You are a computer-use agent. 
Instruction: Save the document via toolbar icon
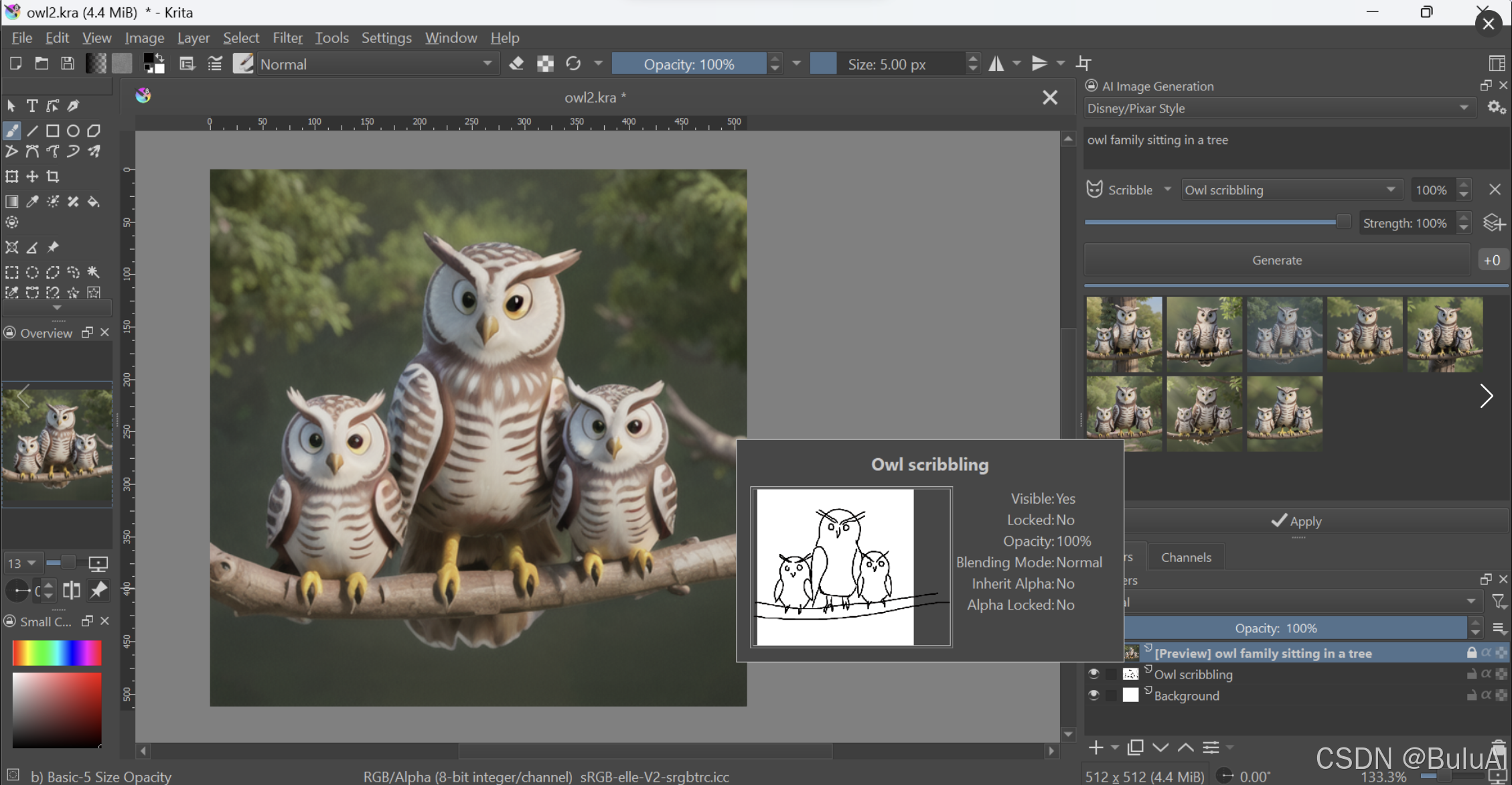68,64
